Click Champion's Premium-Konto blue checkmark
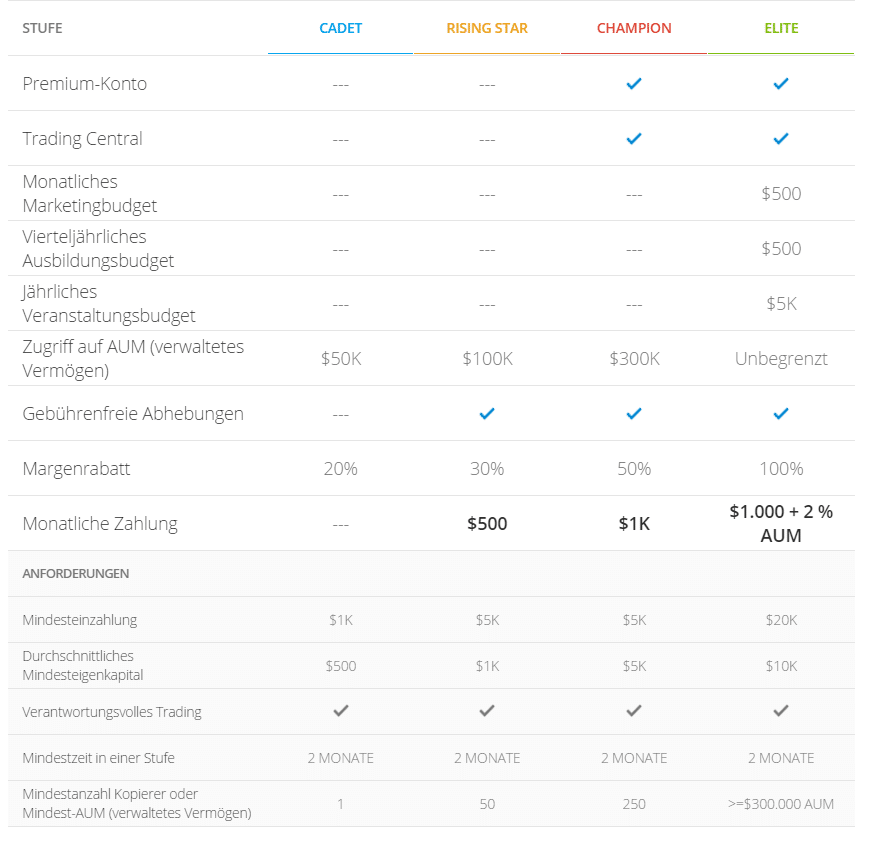The image size is (878, 843). point(633,84)
